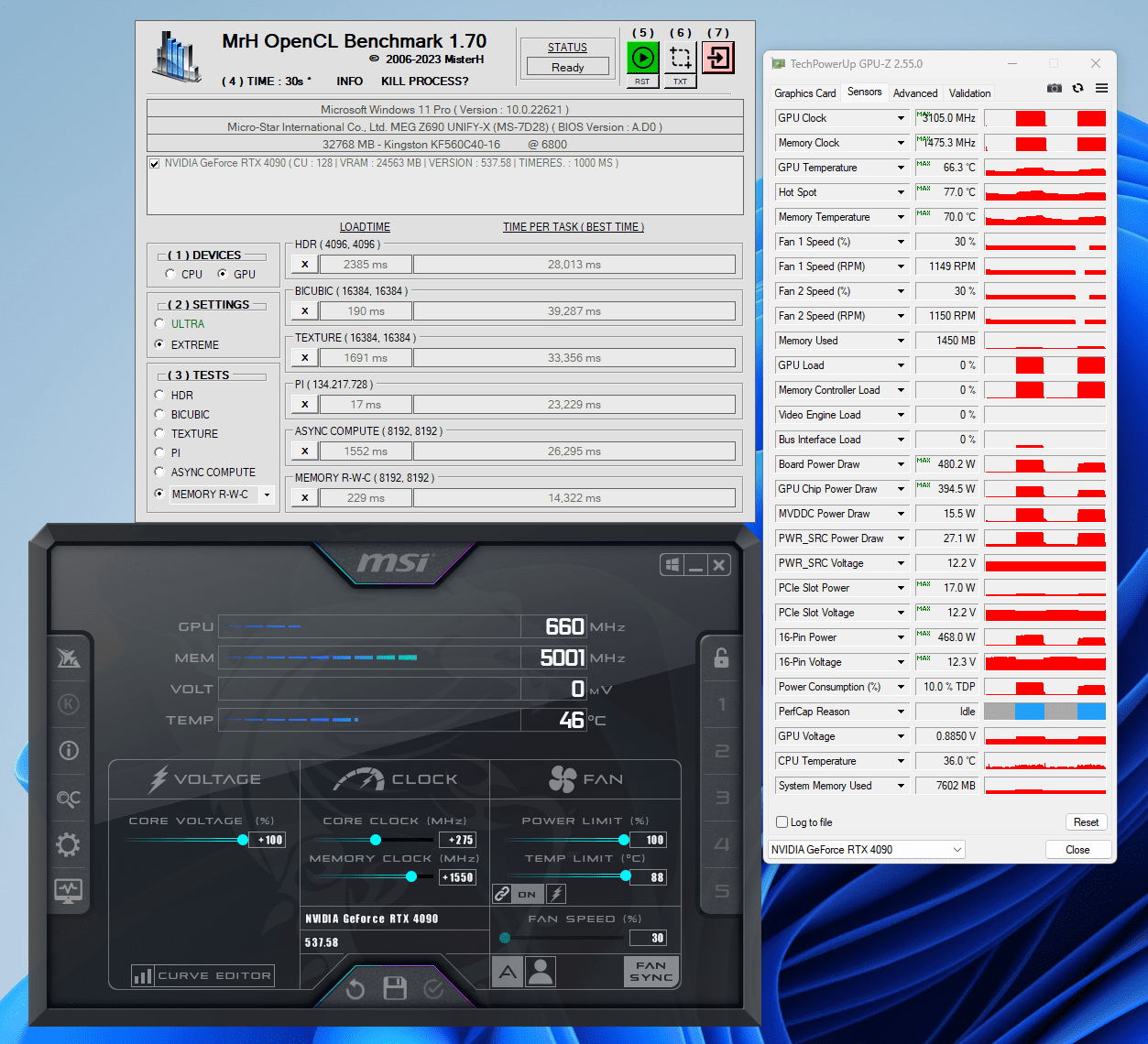The height and width of the screenshot is (1044, 1148).
Task: Click the Fan Sync button
Action: [x=651, y=972]
